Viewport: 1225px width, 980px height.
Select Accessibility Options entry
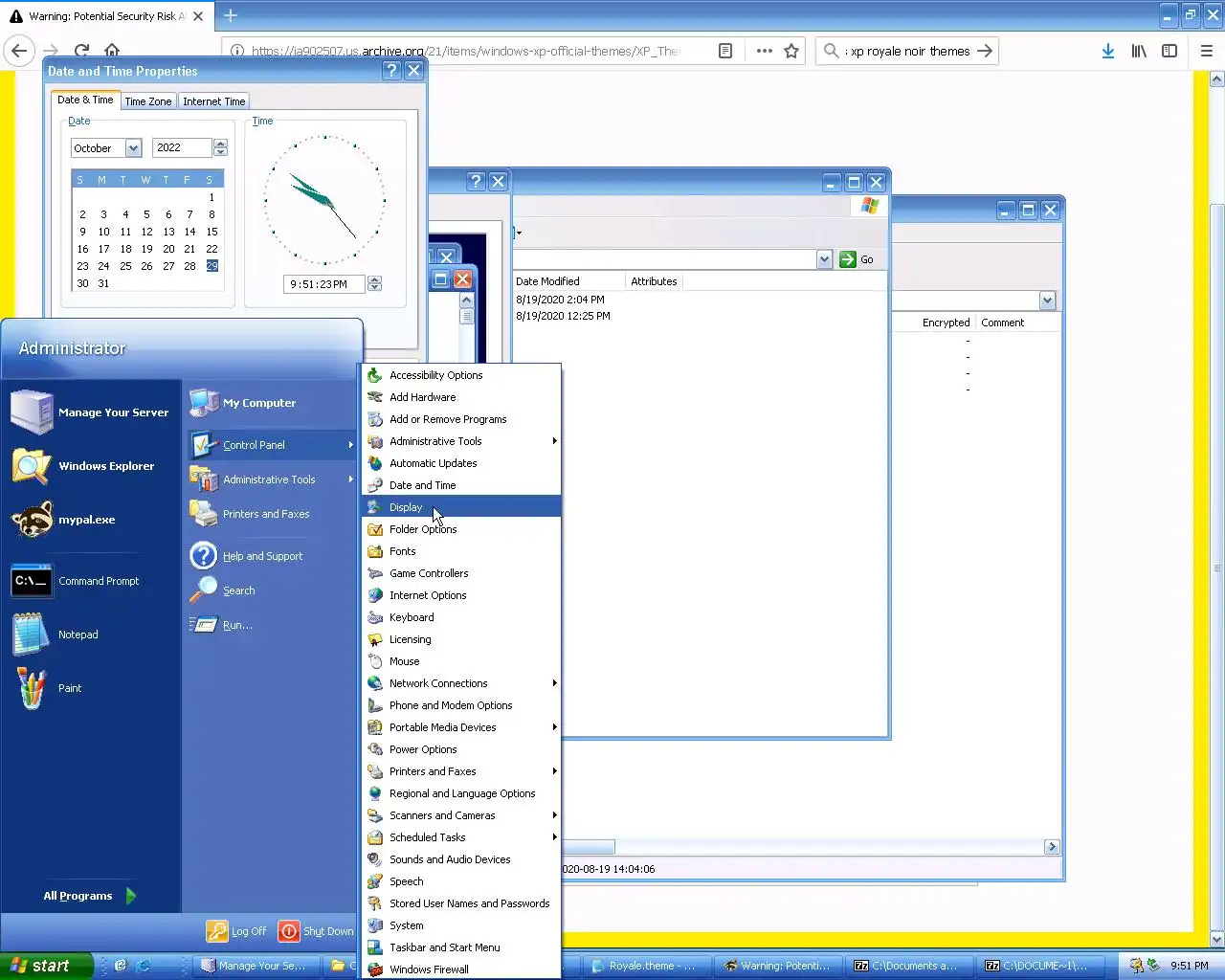(x=462, y=375)
